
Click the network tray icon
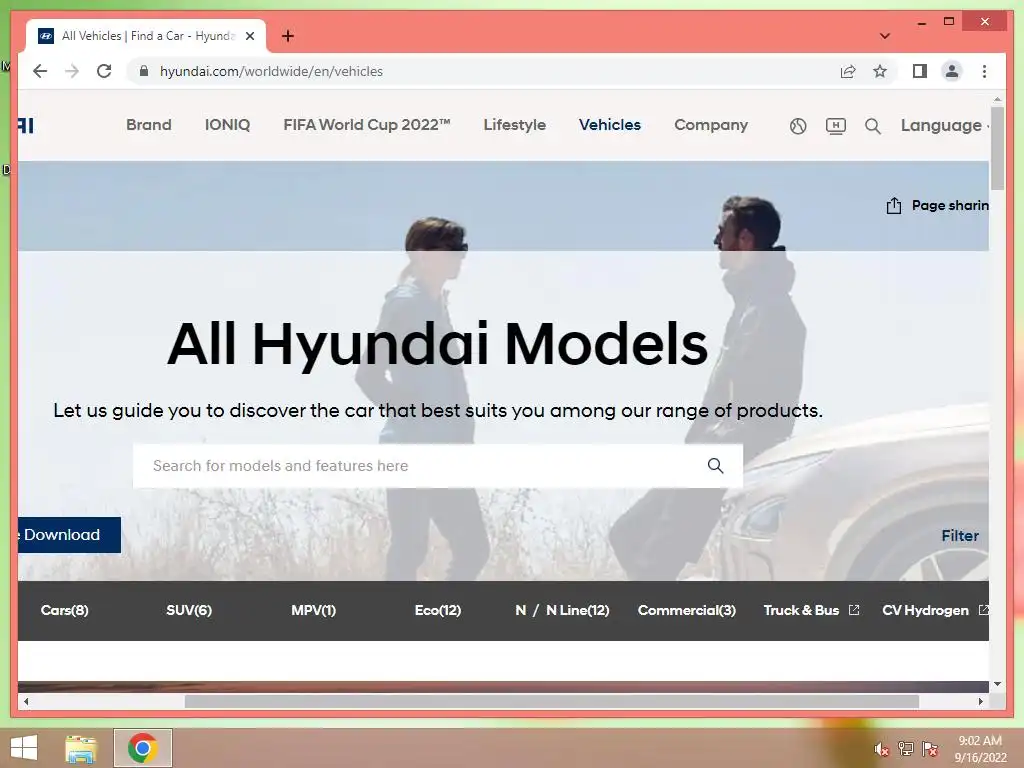coord(906,748)
